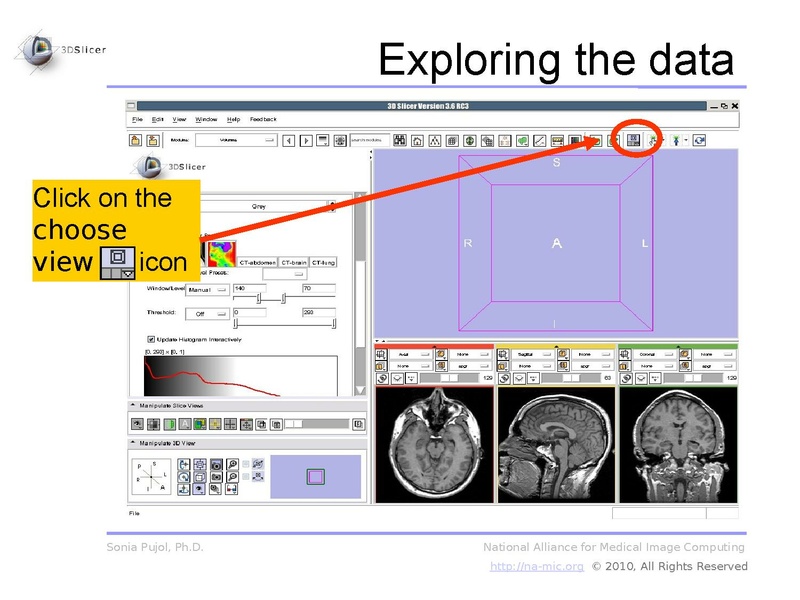Click the Grey volume selector button
Screen dimensions: 800x600
258,207
